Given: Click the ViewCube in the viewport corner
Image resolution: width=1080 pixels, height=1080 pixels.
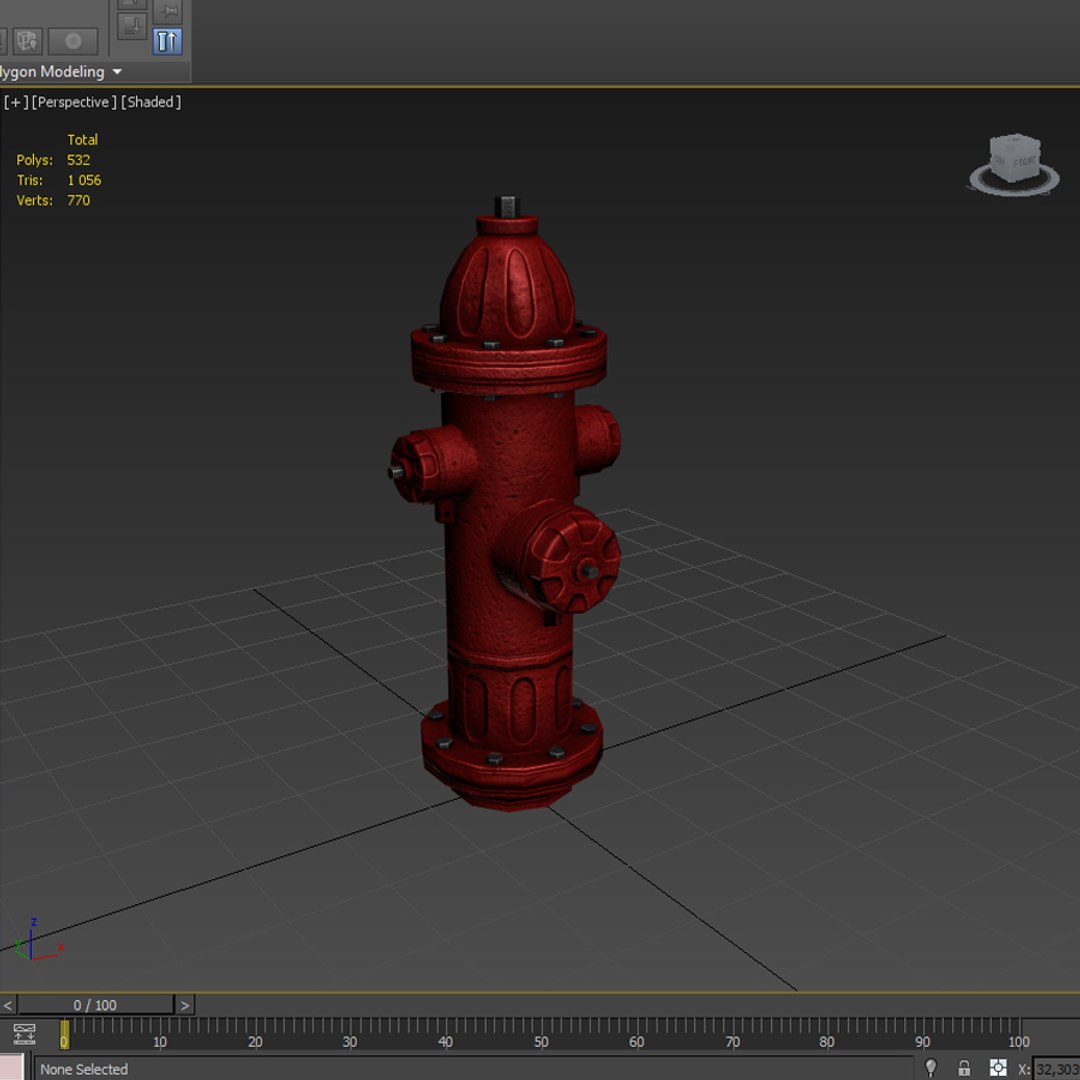Looking at the screenshot, I should coord(1015,157).
